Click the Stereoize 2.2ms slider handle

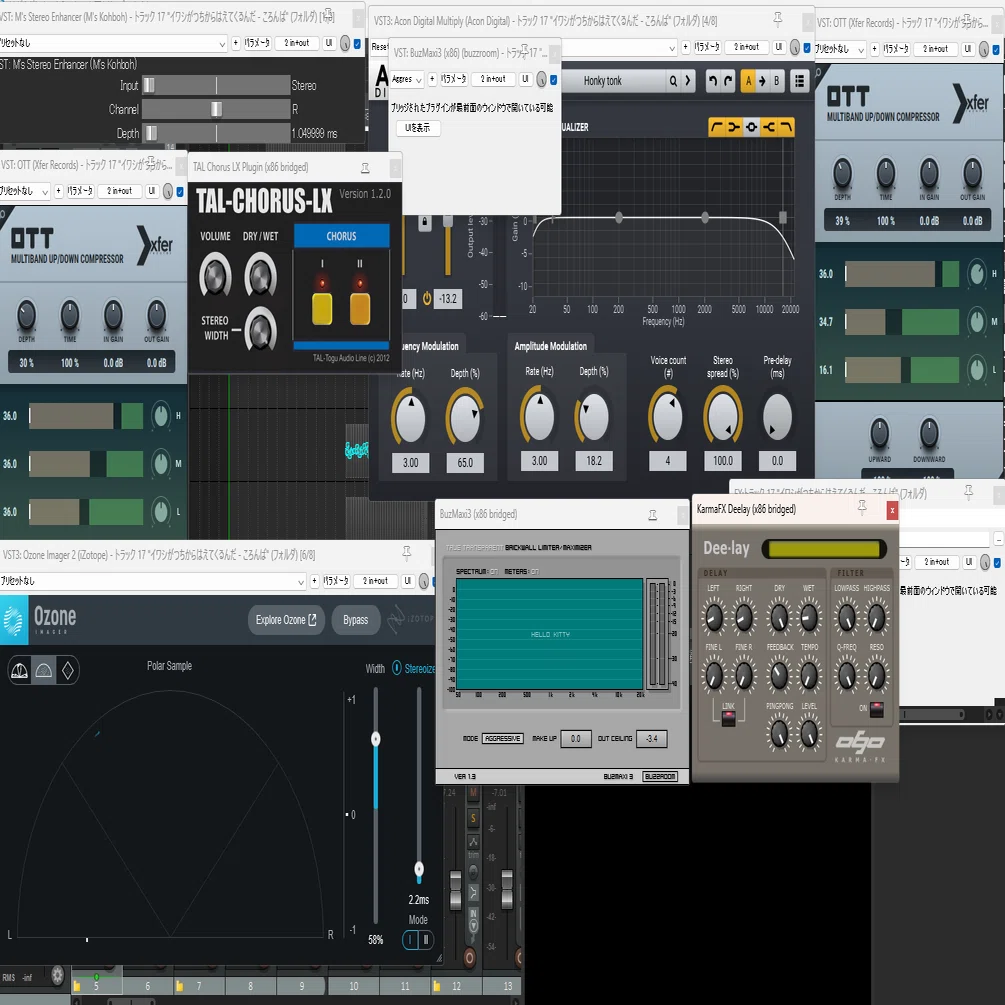(419, 869)
